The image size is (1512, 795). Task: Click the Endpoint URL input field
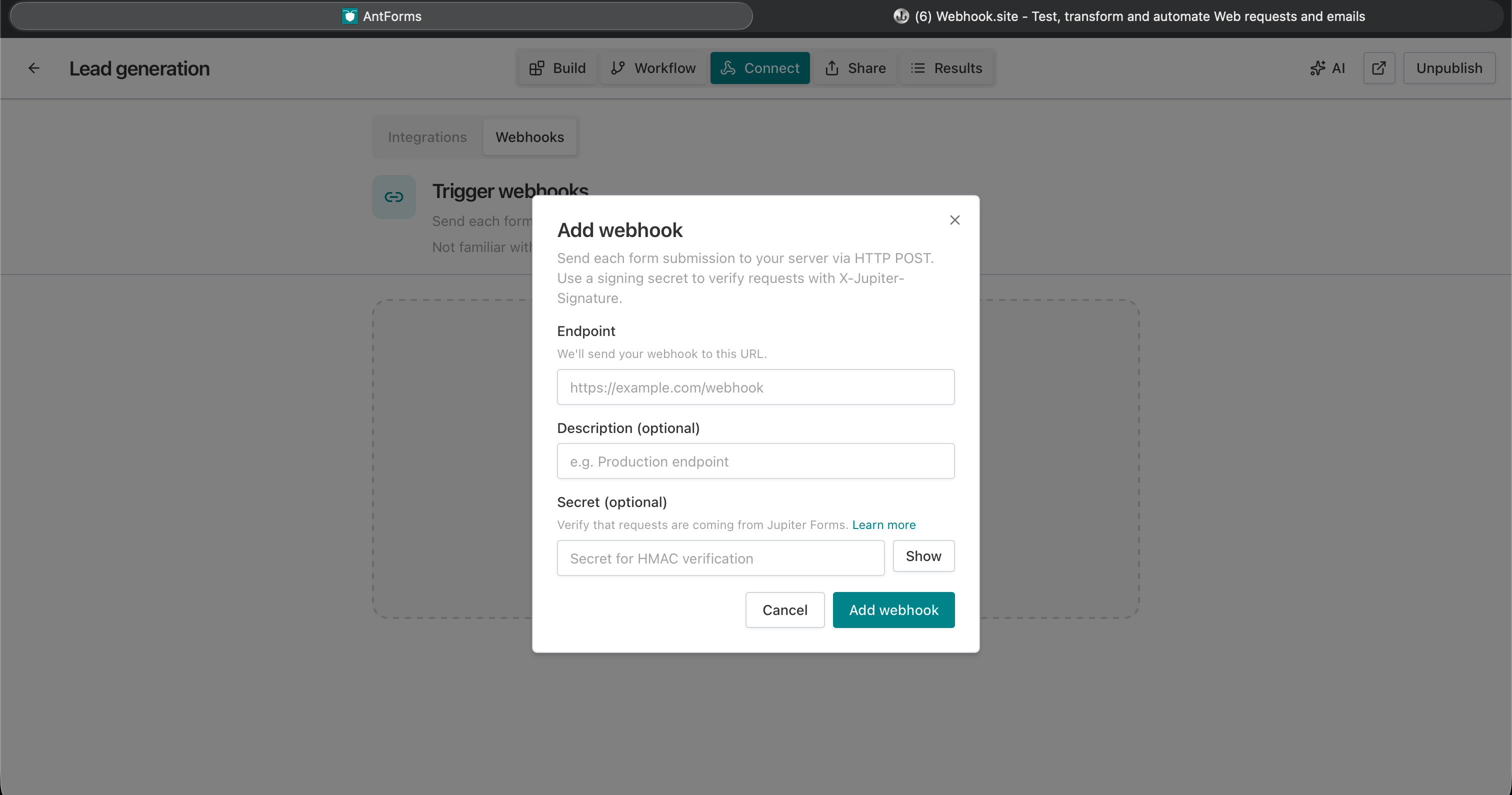tap(755, 387)
